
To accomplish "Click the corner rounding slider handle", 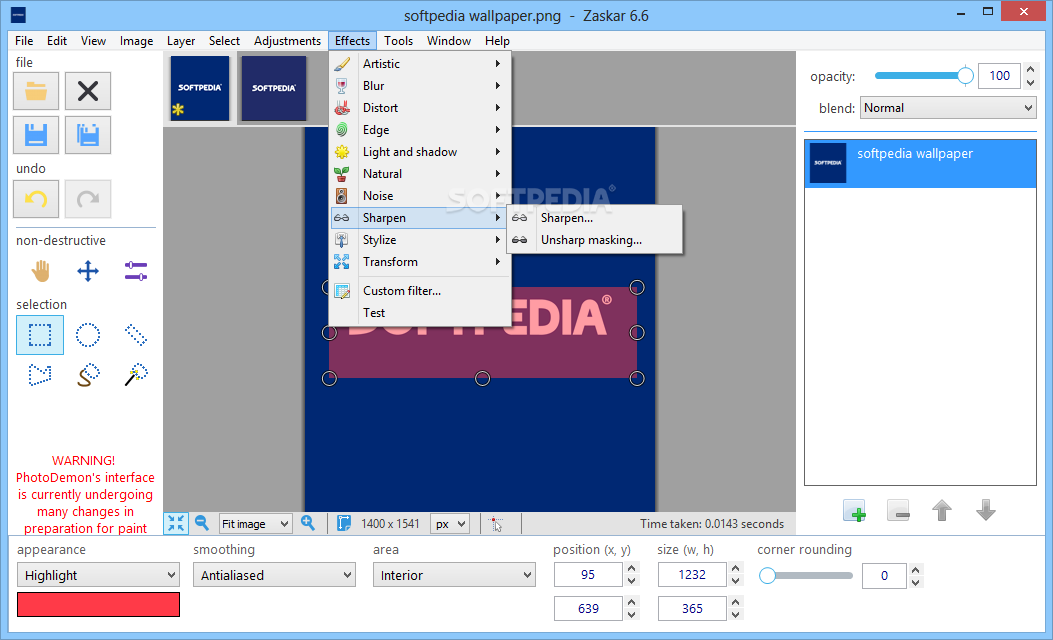I will coord(767,576).
